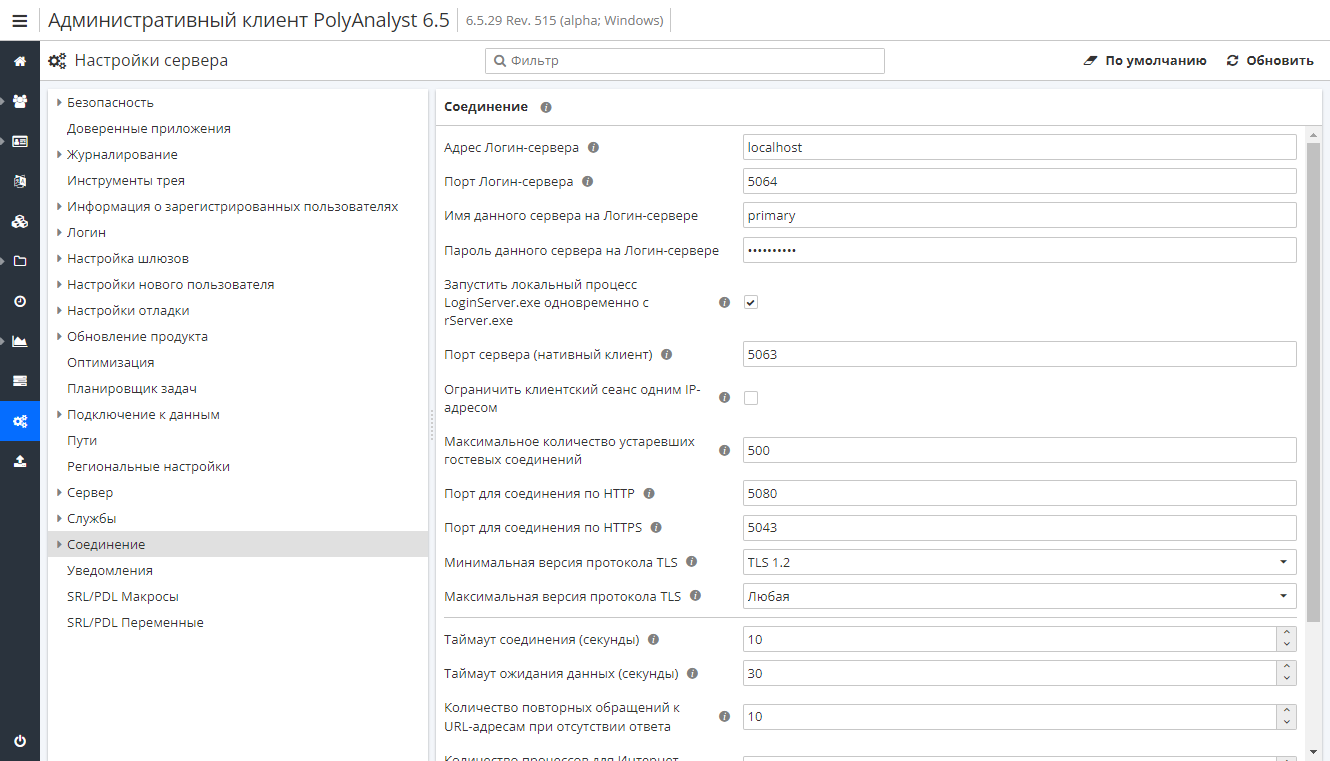Image resolution: width=1330 pixels, height=761 pixels.
Task: Show info for Максимальная версия протокола TLS
Action: (695, 596)
